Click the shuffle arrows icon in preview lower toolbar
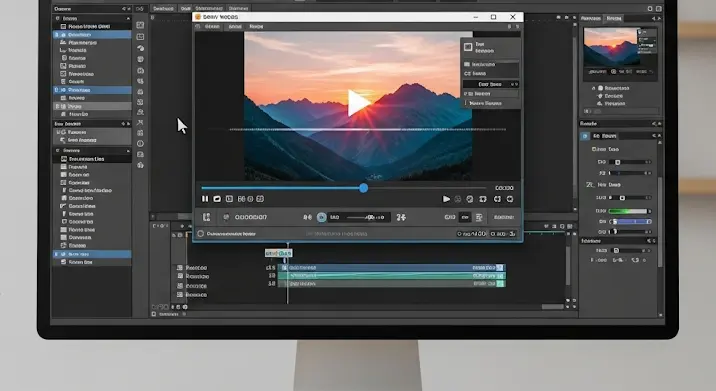Screen dimensions: 716x391 tap(401, 217)
